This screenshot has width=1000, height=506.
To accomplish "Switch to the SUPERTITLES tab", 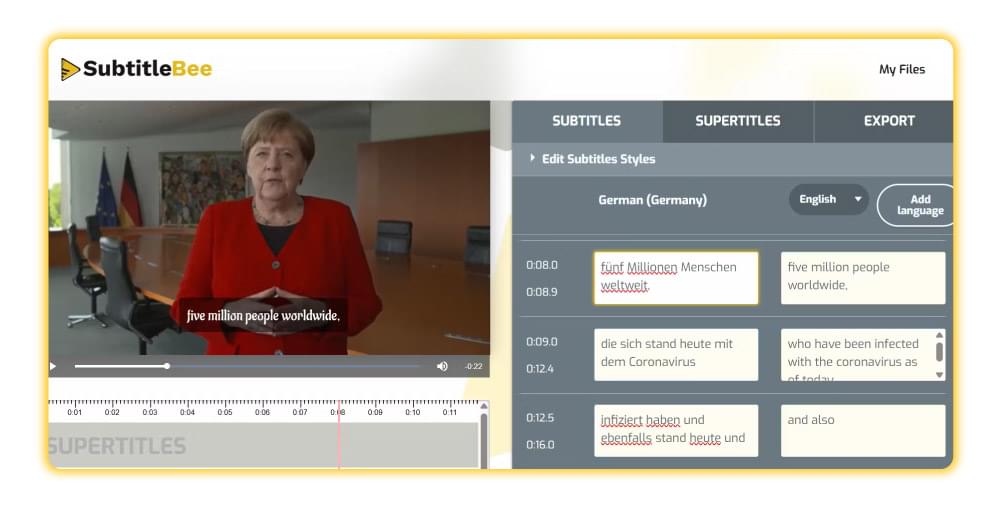I will click(x=738, y=121).
